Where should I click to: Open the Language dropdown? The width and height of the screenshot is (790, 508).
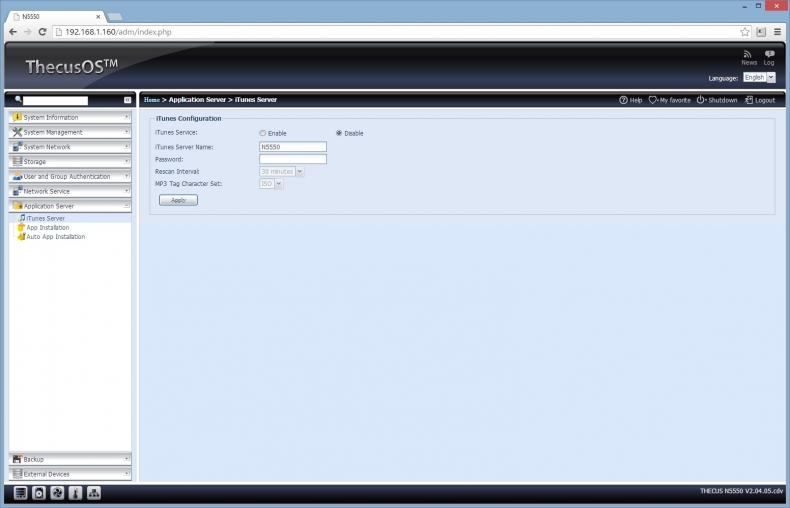[x=758, y=77]
